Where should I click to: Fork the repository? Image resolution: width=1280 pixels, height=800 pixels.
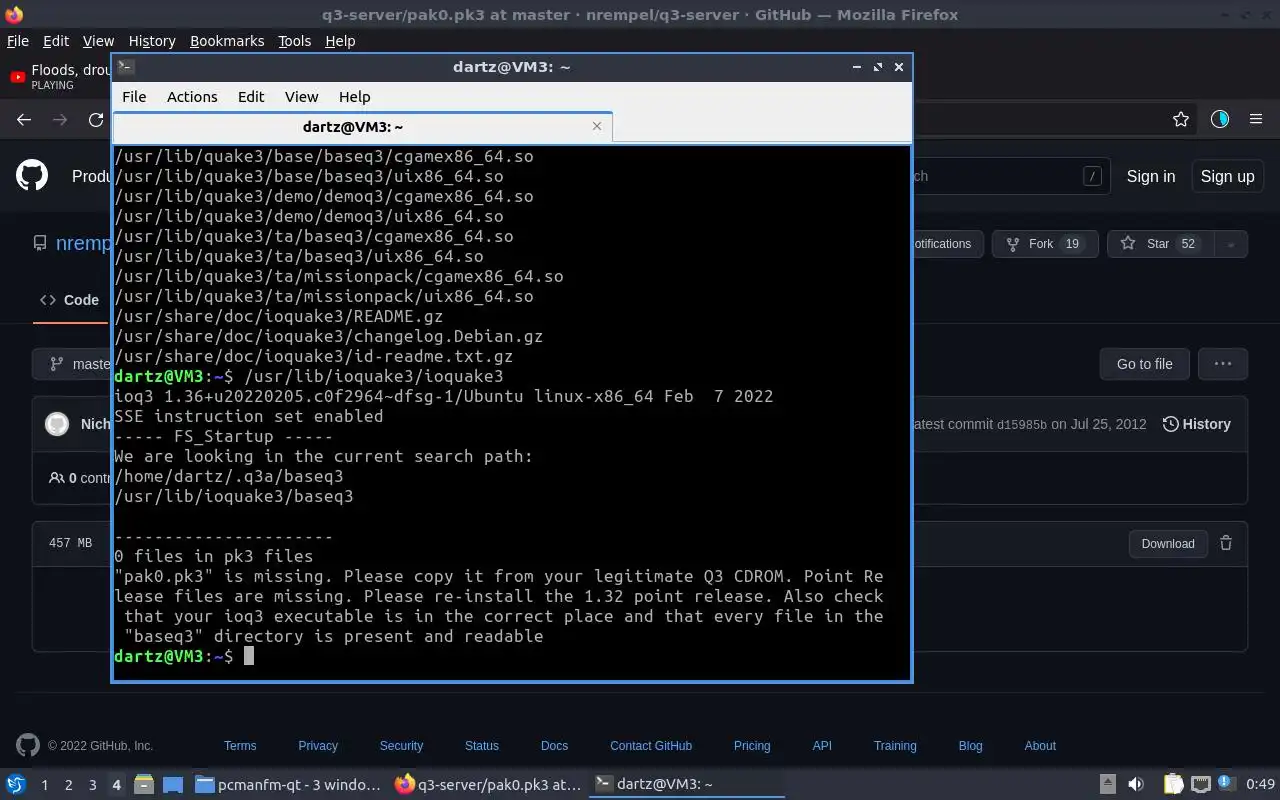coord(1045,244)
